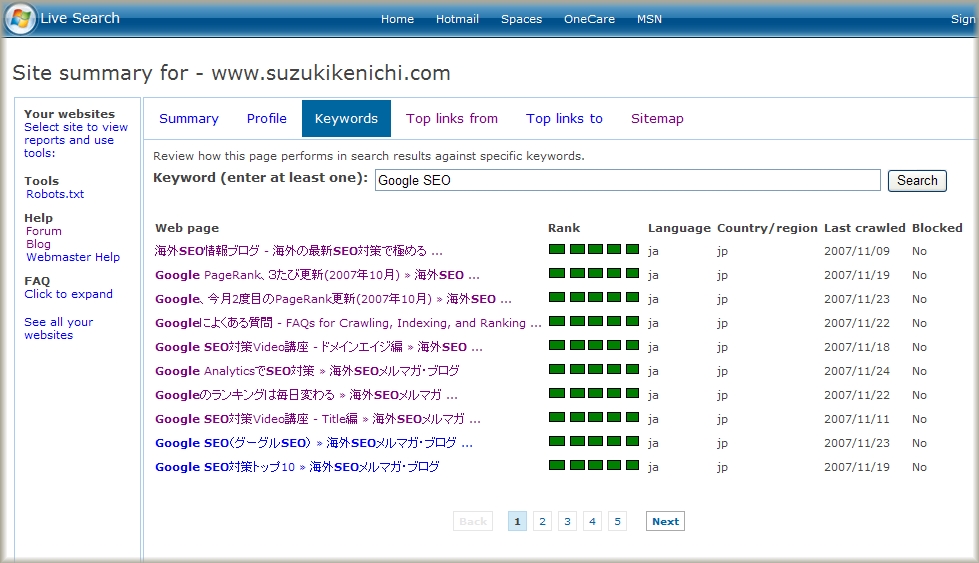Image resolution: width=979 pixels, height=563 pixels.
Task: Open Hotmail from the top navigation
Action: (x=457, y=19)
